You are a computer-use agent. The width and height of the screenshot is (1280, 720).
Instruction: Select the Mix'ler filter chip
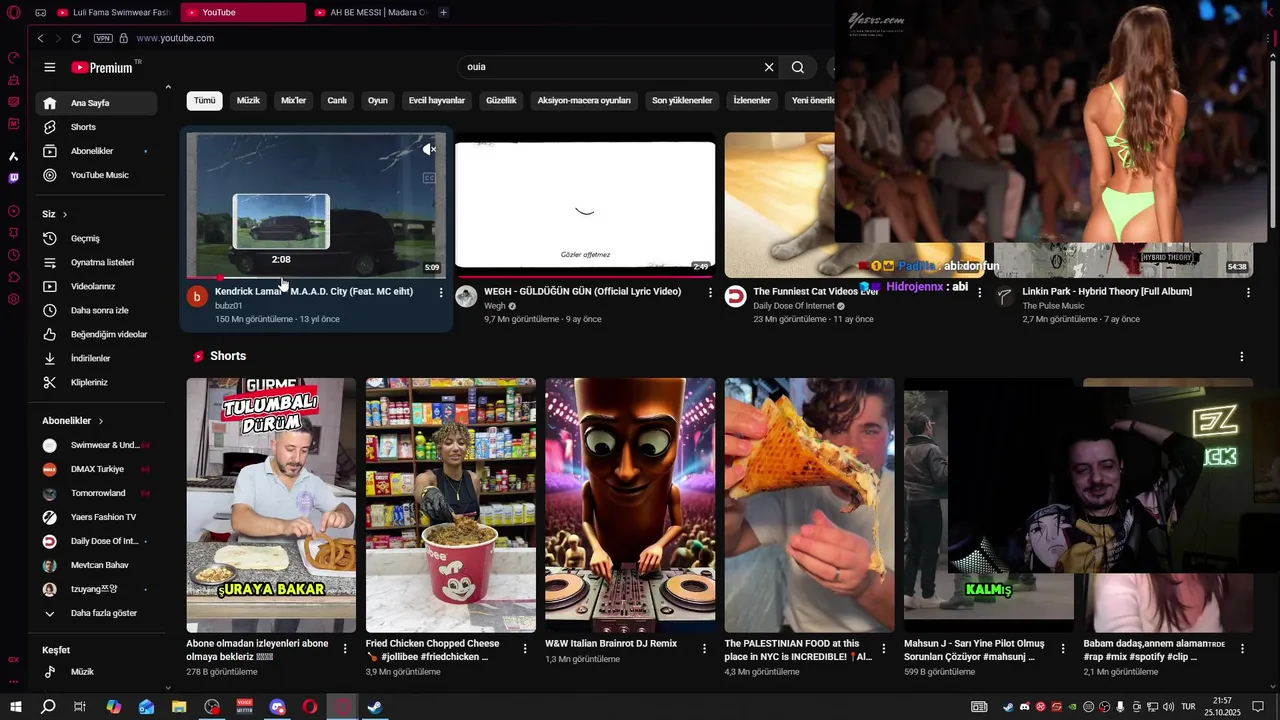point(294,100)
